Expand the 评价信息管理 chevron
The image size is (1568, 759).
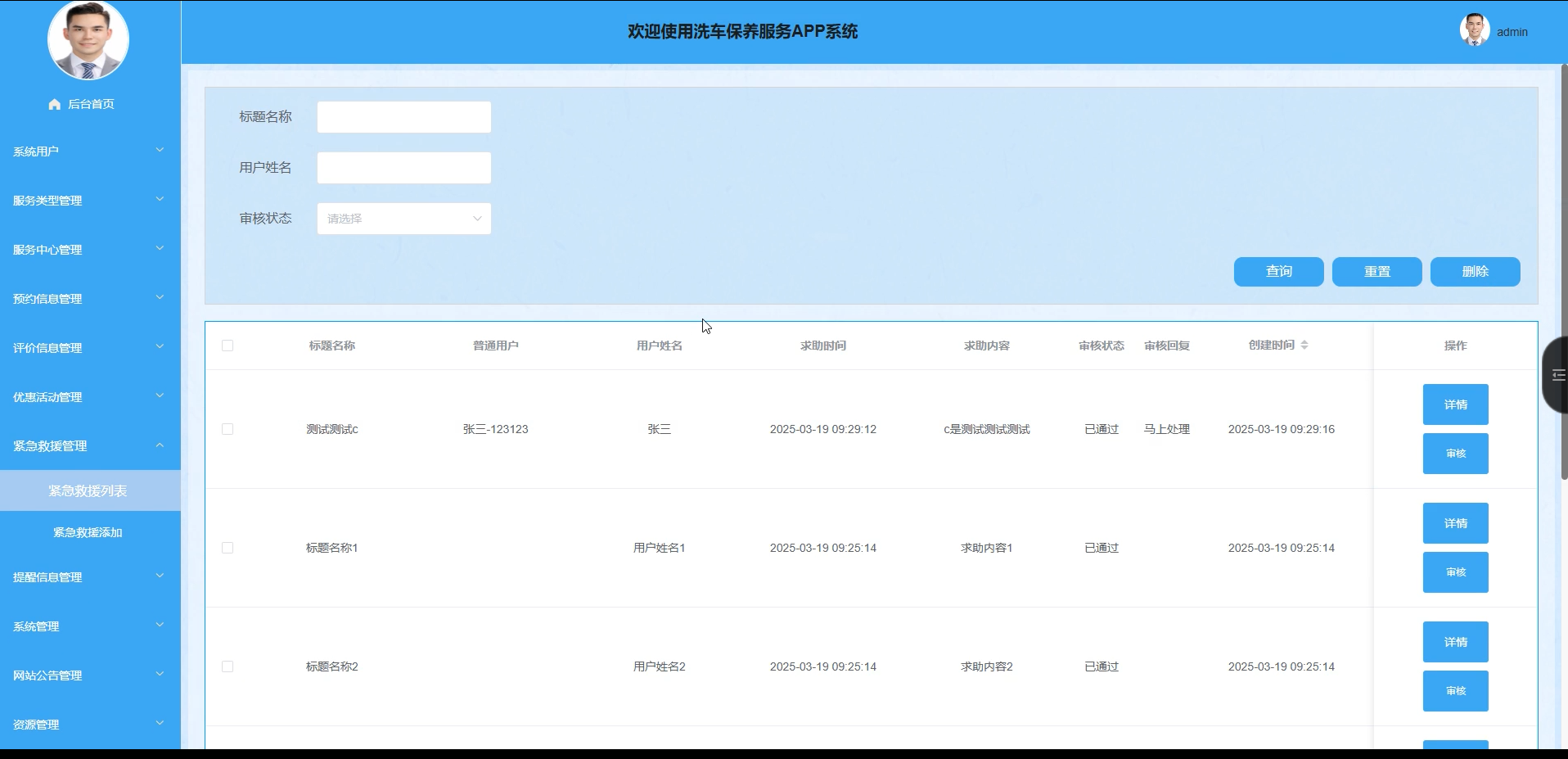pyautogui.click(x=160, y=347)
